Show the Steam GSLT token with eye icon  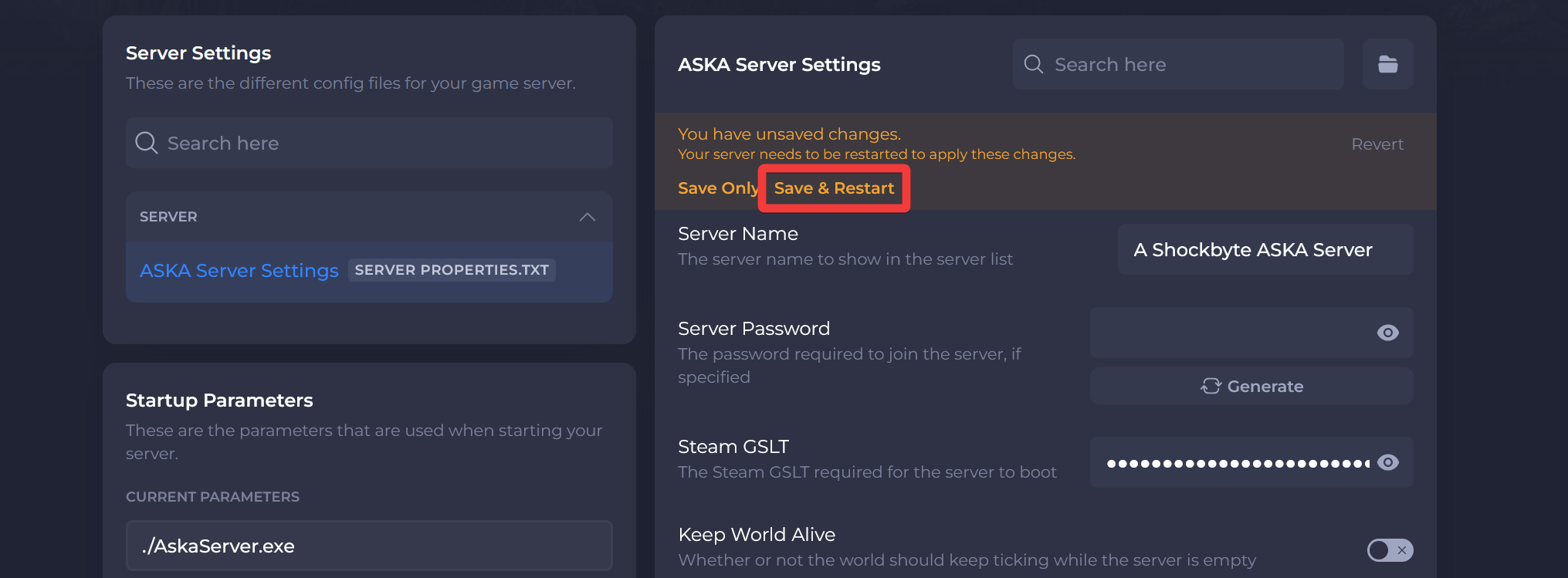click(x=1387, y=462)
